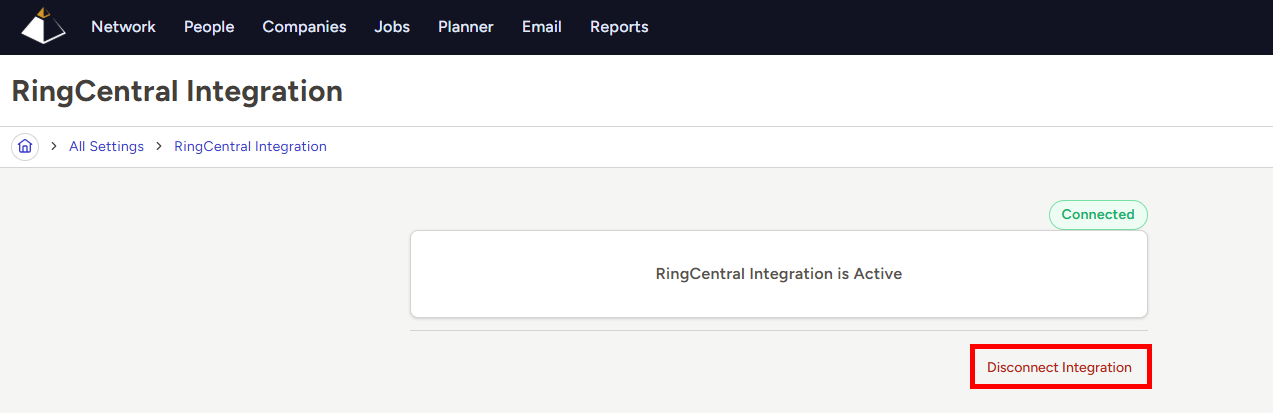Click the green Connected status badge
This screenshot has width=1273, height=413.
[x=1098, y=215]
